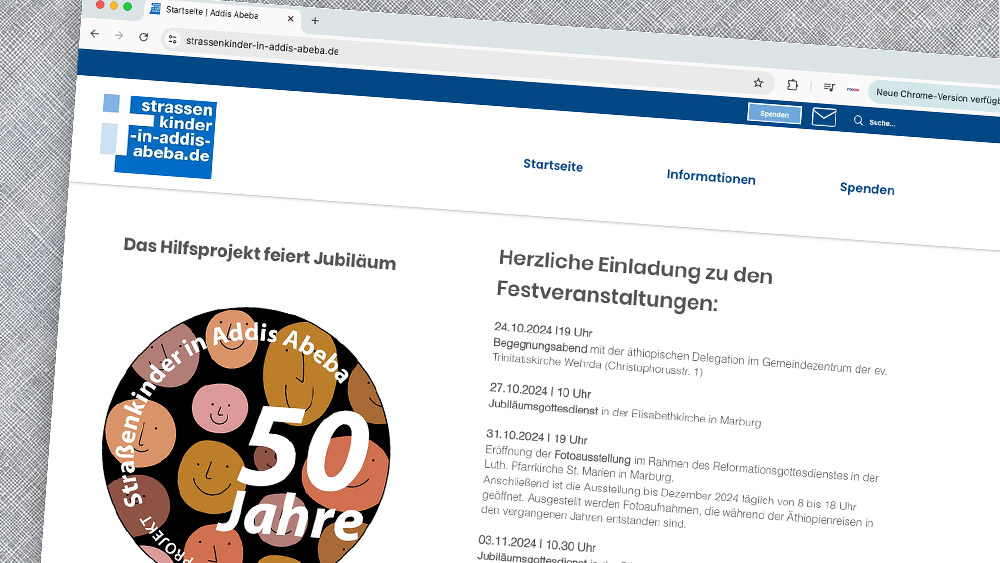The image size is (1000, 563).
Task: Click the macOS green fullscreen button
Action: pos(128,6)
